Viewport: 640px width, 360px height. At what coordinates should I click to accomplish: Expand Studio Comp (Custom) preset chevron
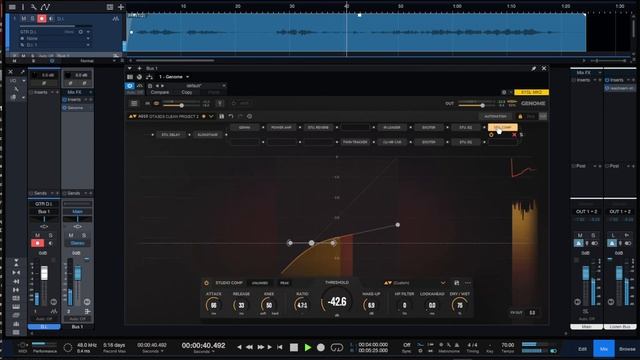point(443,283)
